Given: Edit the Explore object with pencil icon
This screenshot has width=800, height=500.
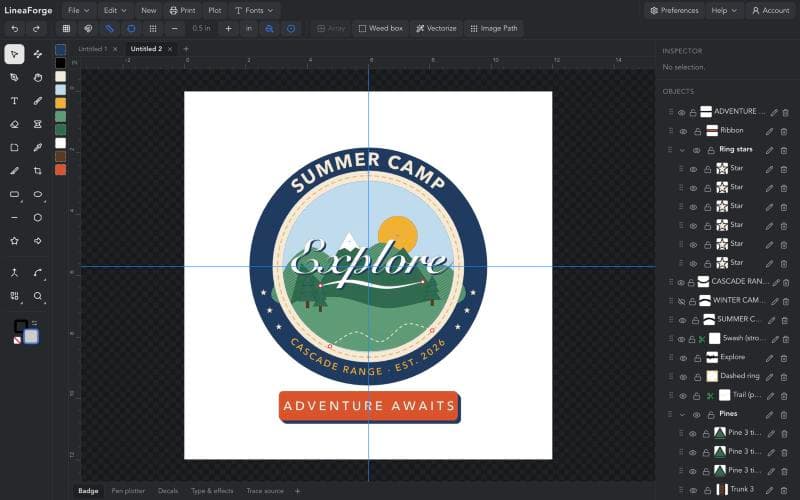Looking at the screenshot, I should coord(769,358).
